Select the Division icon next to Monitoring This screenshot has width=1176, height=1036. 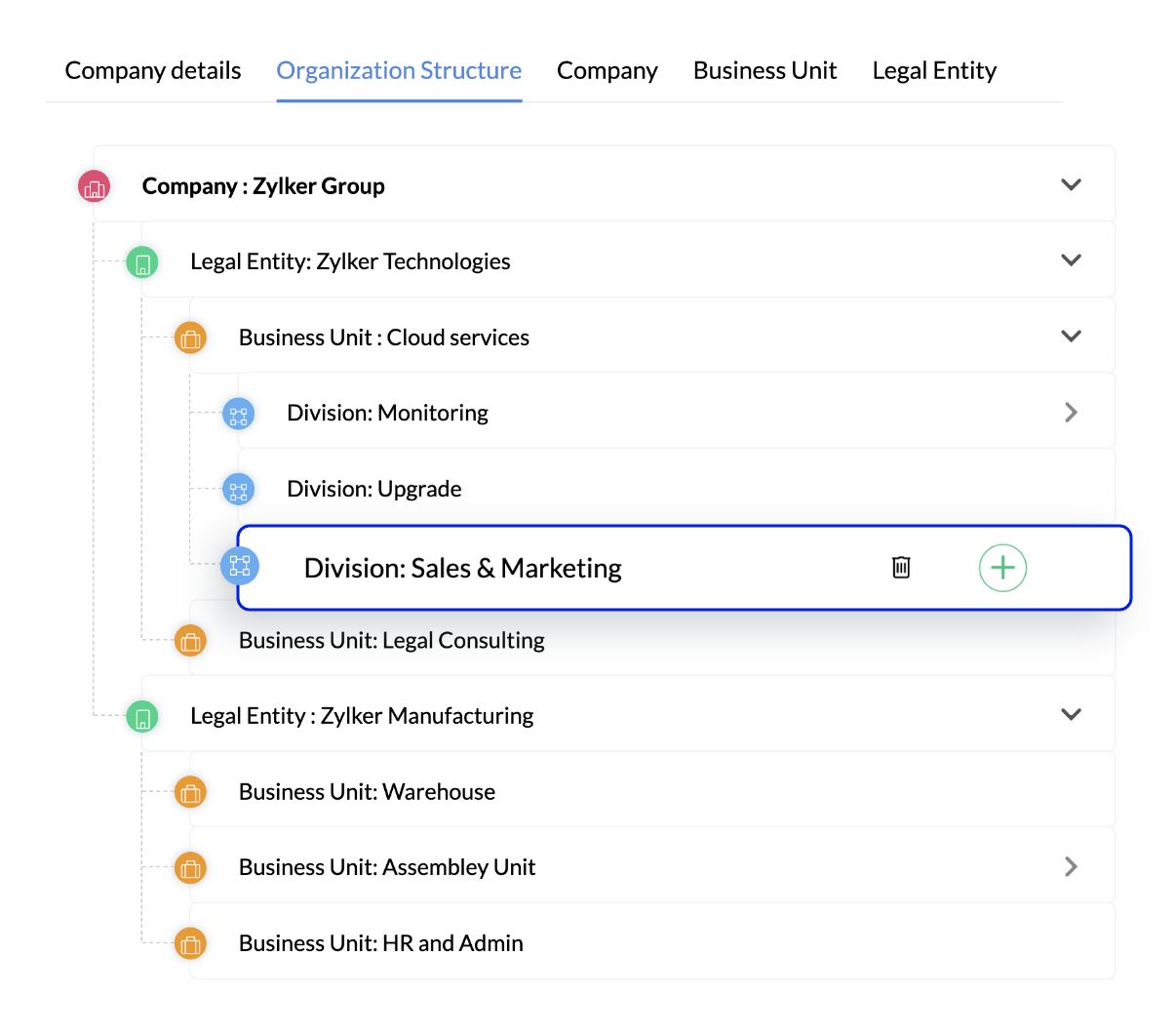click(239, 414)
